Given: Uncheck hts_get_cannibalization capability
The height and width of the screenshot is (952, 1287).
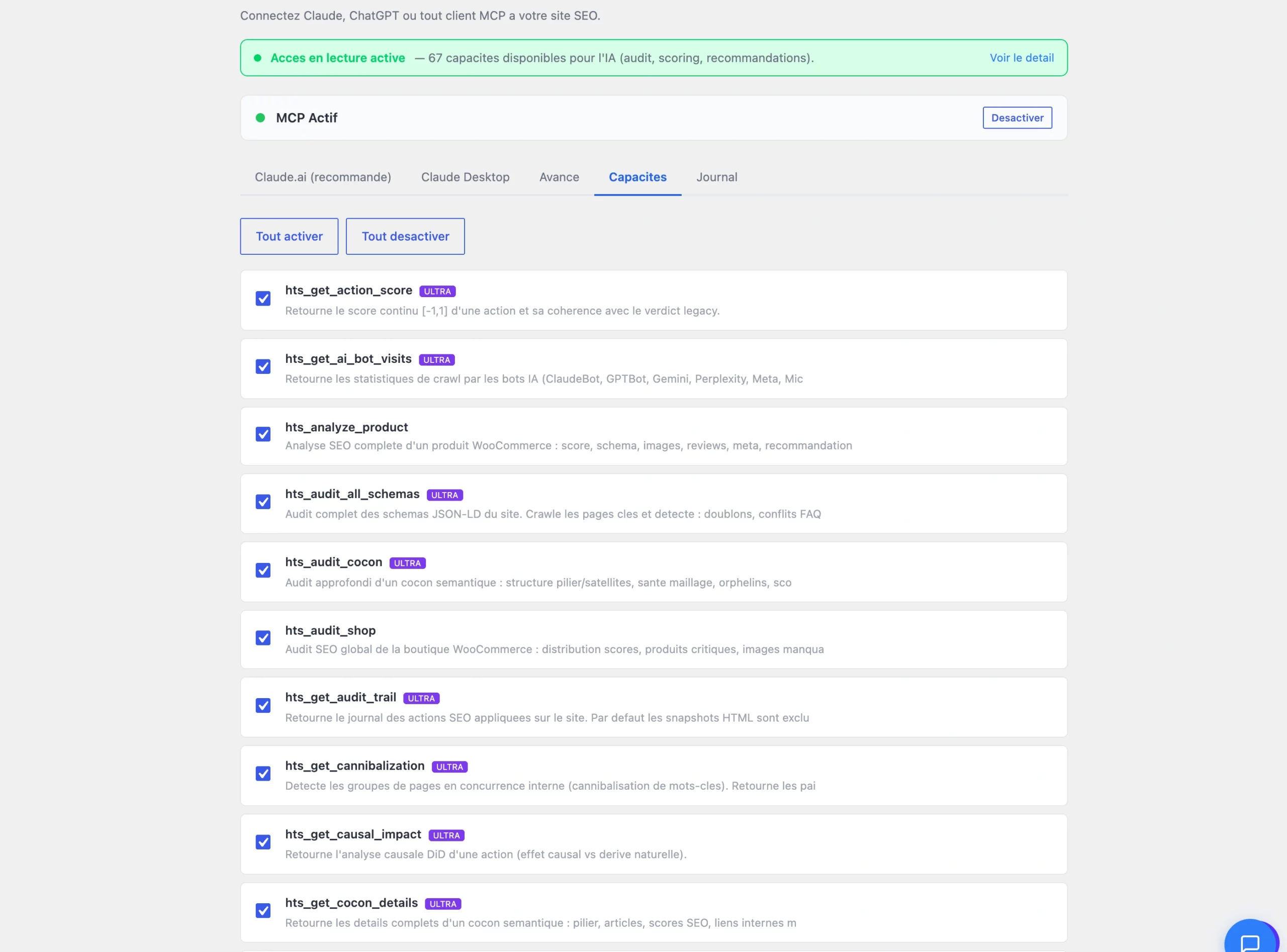Looking at the screenshot, I should click(x=263, y=774).
